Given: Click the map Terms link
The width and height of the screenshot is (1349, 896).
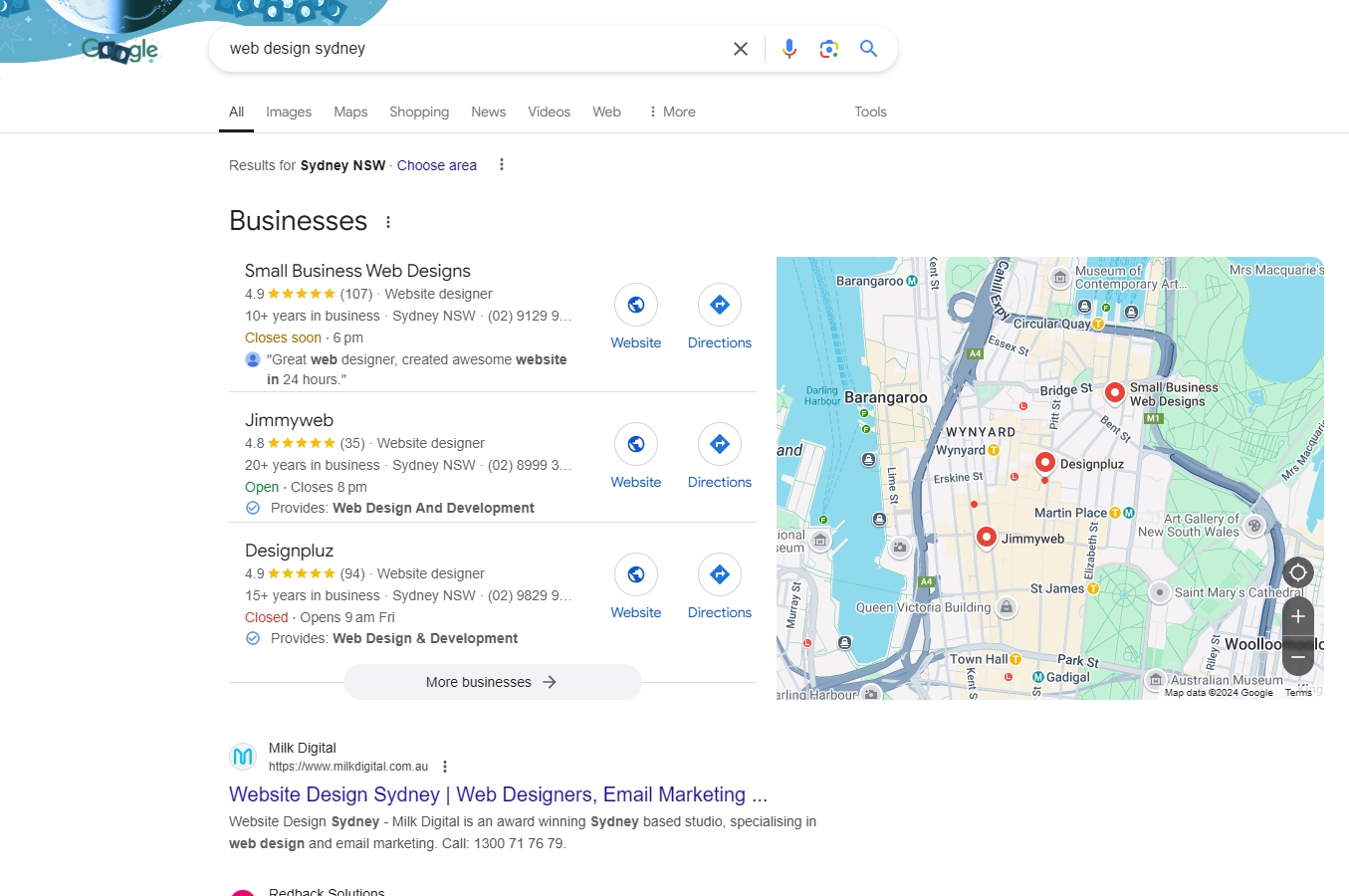Looking at the screenshot, I should (1298, 693).
